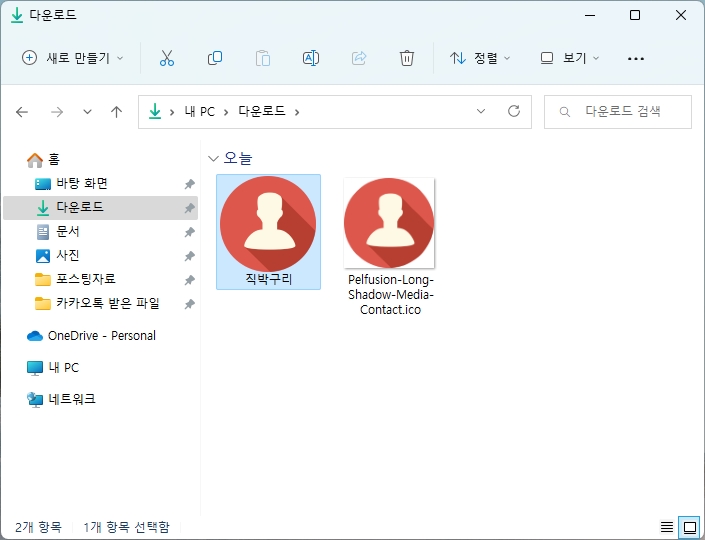705x540 pixels.
Task: Expand chevron after 다운로드 in breadcrumb
Action: (297, 112)
